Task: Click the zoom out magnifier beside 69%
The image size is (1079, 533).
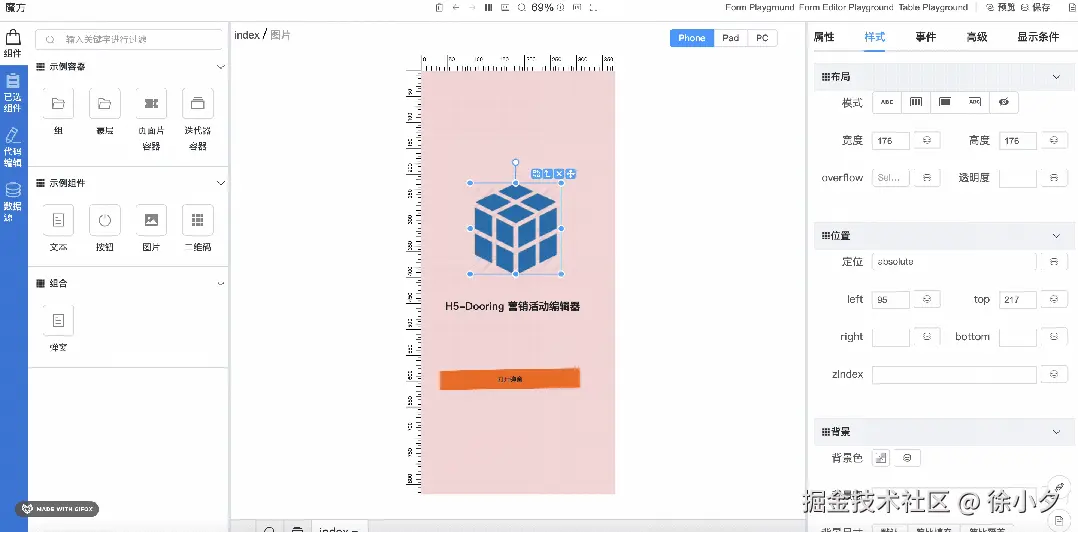Action: tap(522, 8)
